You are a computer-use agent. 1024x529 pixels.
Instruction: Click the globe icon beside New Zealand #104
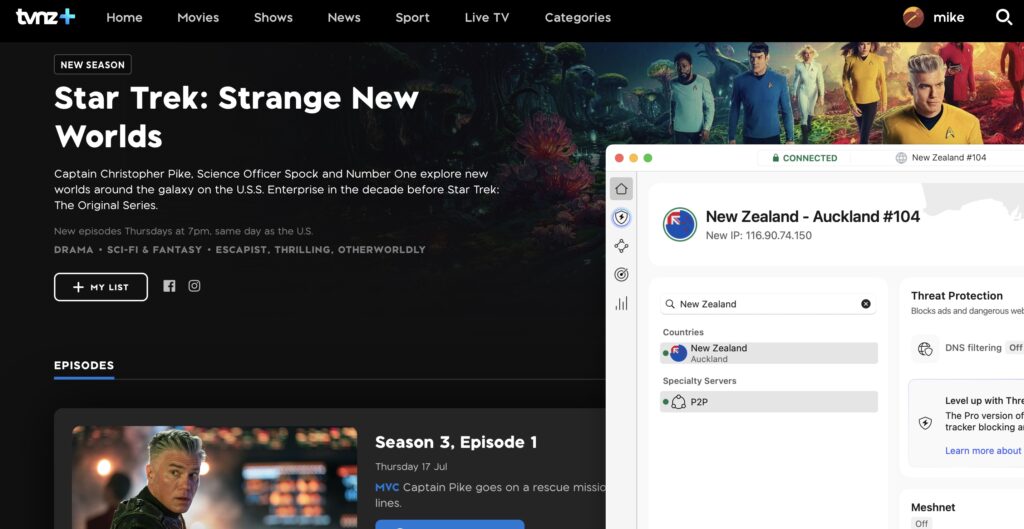coord(901,158)
